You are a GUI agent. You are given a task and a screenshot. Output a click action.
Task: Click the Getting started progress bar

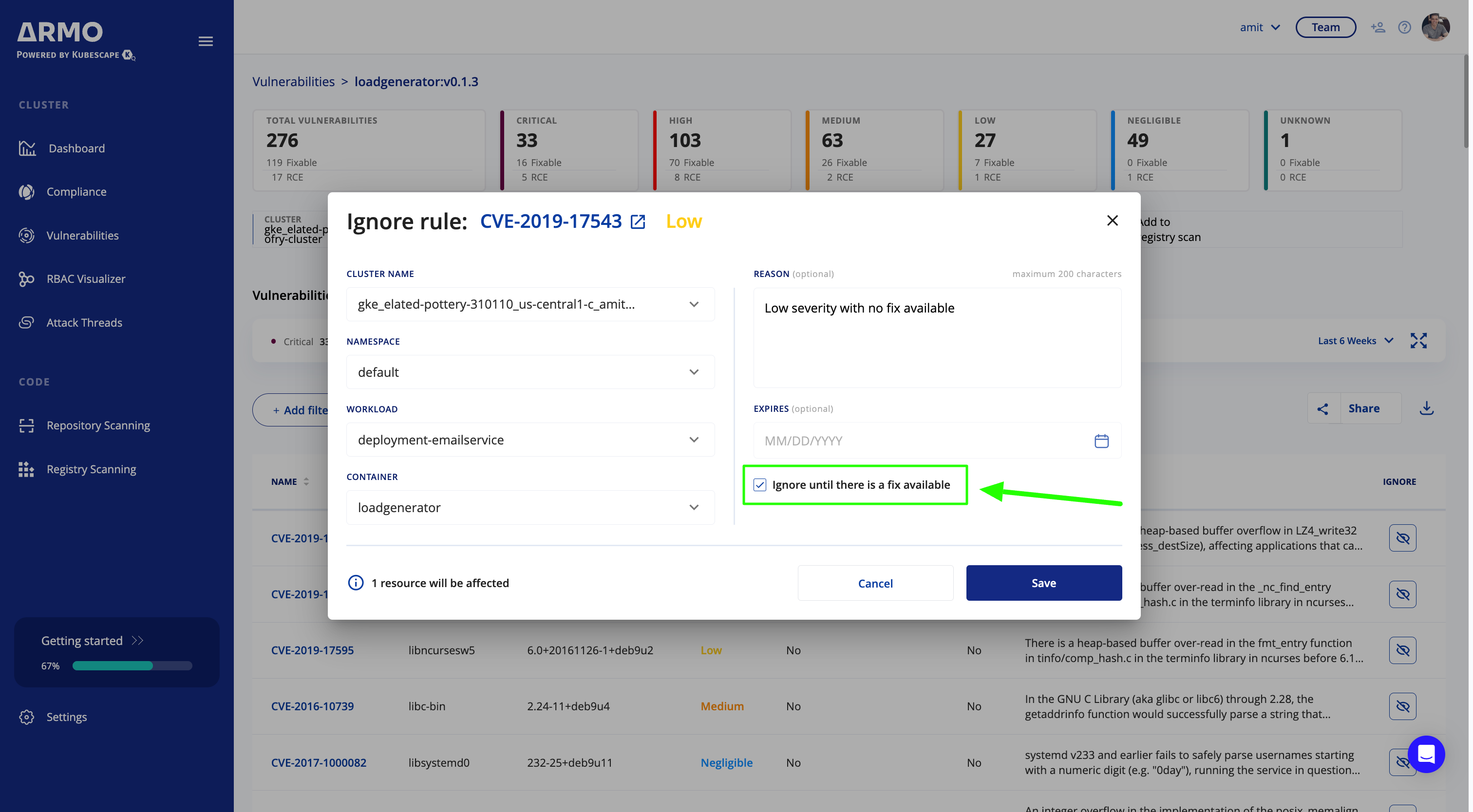132,666
